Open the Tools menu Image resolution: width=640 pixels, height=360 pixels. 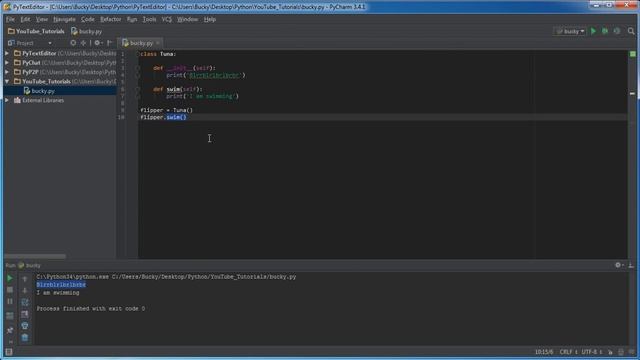(149, 19)
